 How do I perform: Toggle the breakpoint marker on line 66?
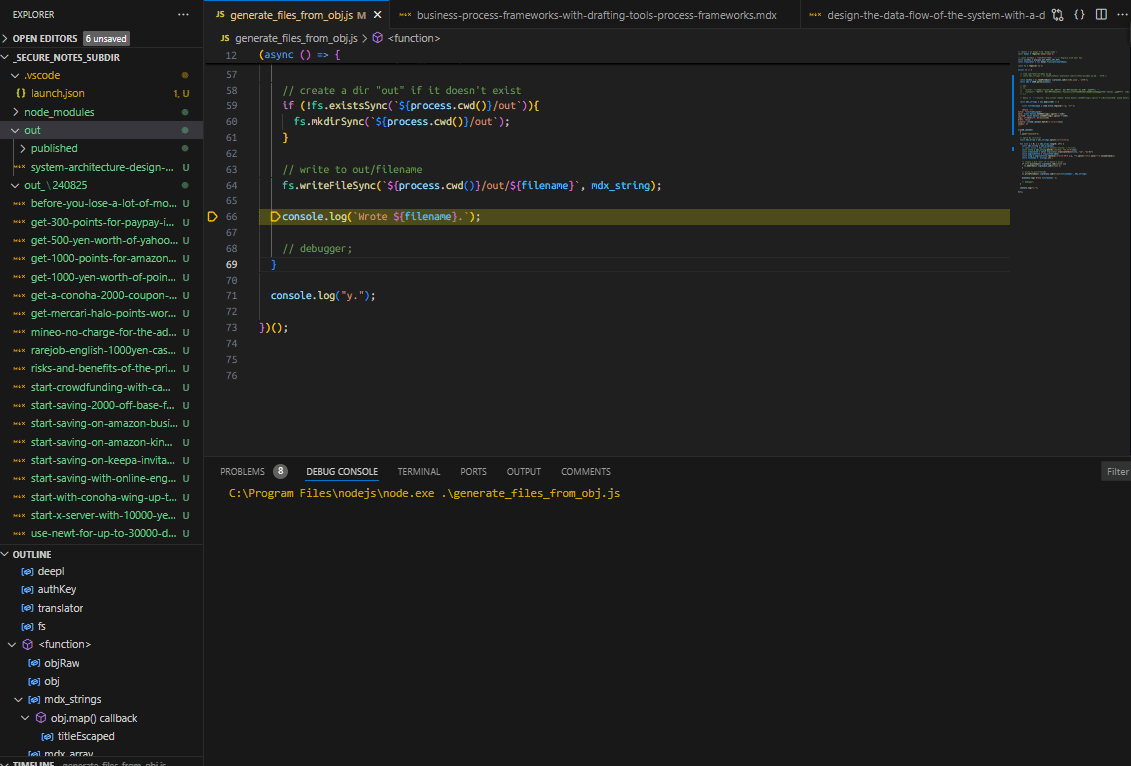click(x=213, y=216)
